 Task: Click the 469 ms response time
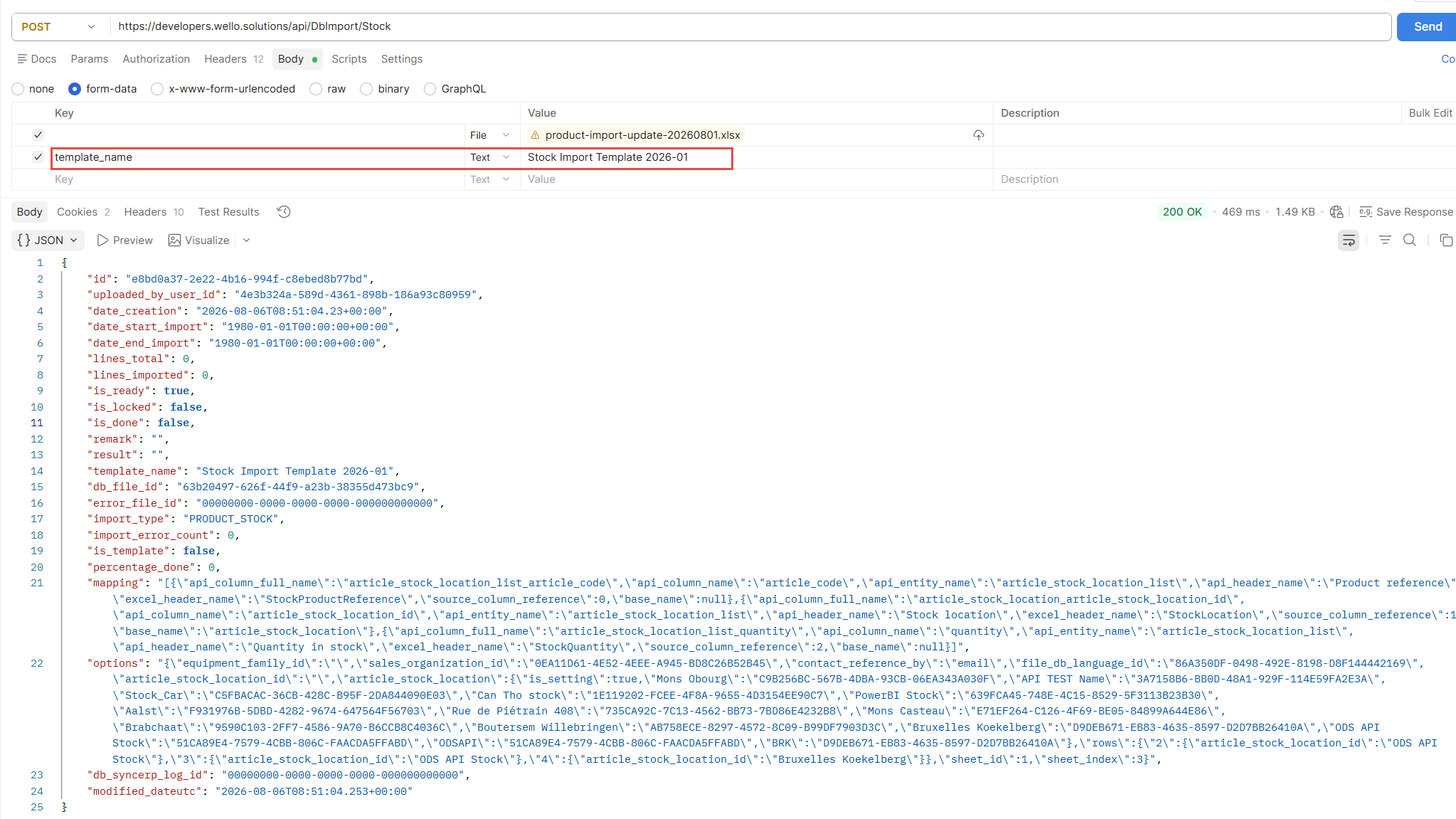click(x=1241, y=212)
